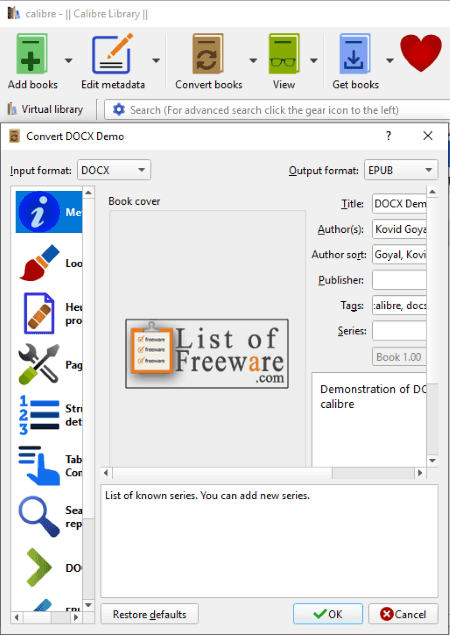The image size is (450, 635).
Task: Click the advanced search gear icon
Action: (119, 110)
